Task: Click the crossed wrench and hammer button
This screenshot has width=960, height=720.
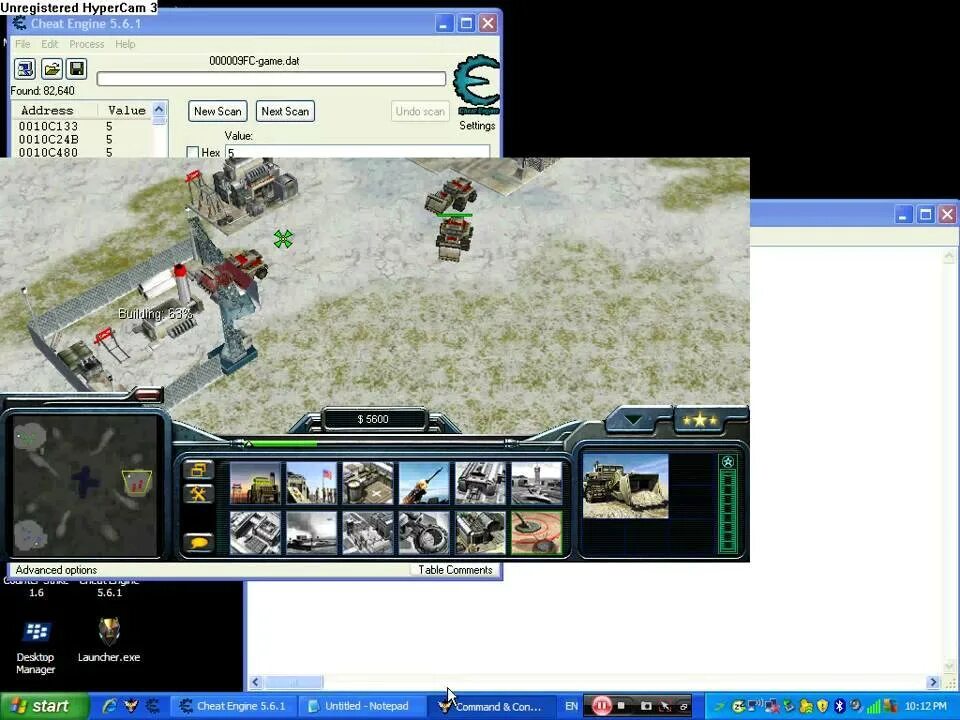Action: [198, 493]
